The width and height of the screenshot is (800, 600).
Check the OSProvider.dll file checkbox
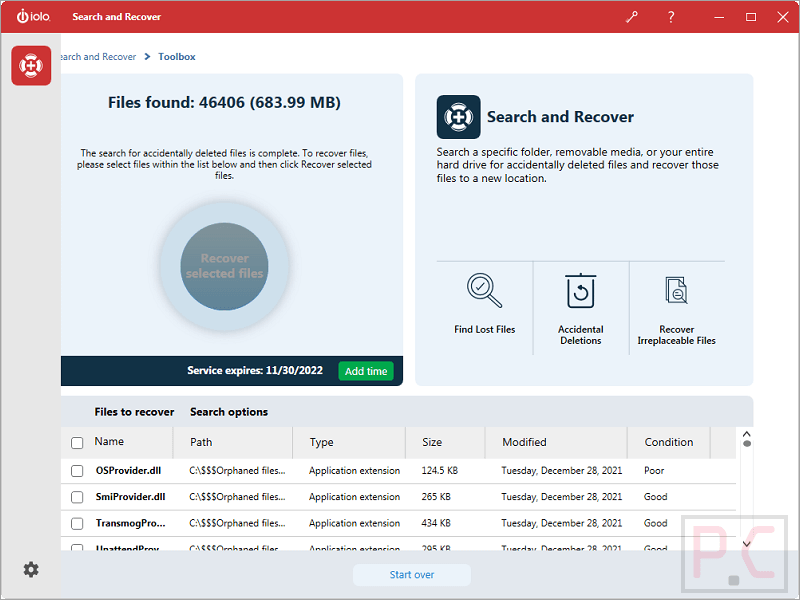77,470
